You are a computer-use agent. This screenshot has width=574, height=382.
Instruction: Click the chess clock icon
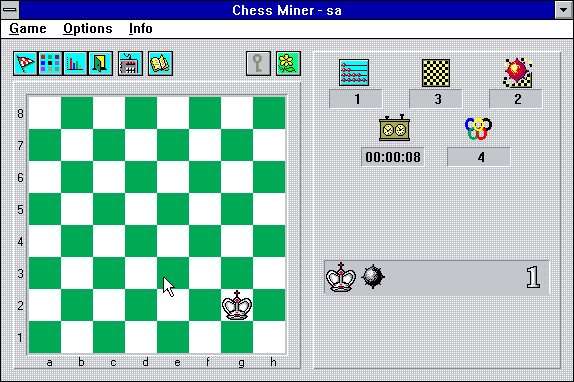point(394,128)
